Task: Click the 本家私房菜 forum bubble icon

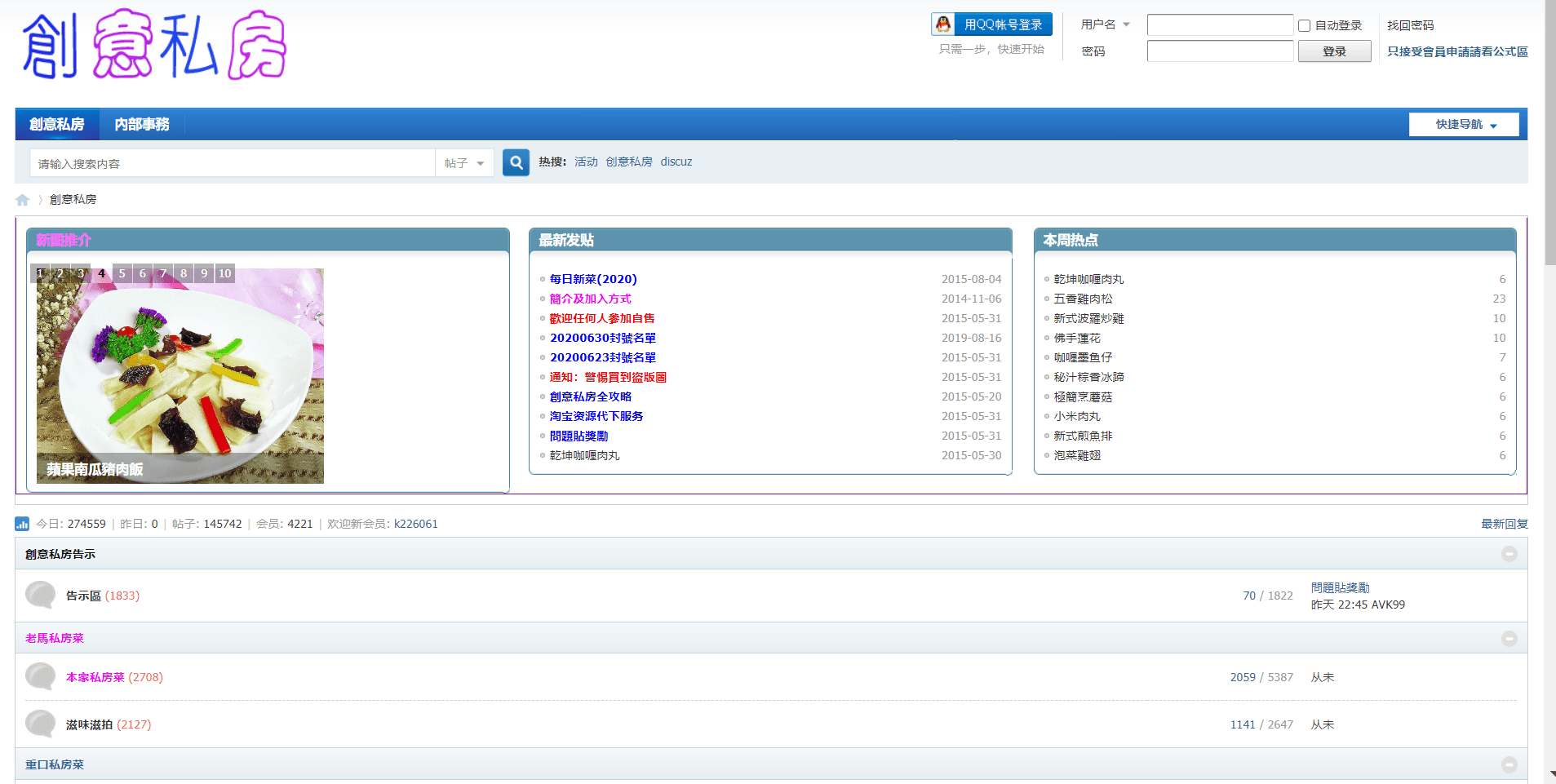Action: 40,676
